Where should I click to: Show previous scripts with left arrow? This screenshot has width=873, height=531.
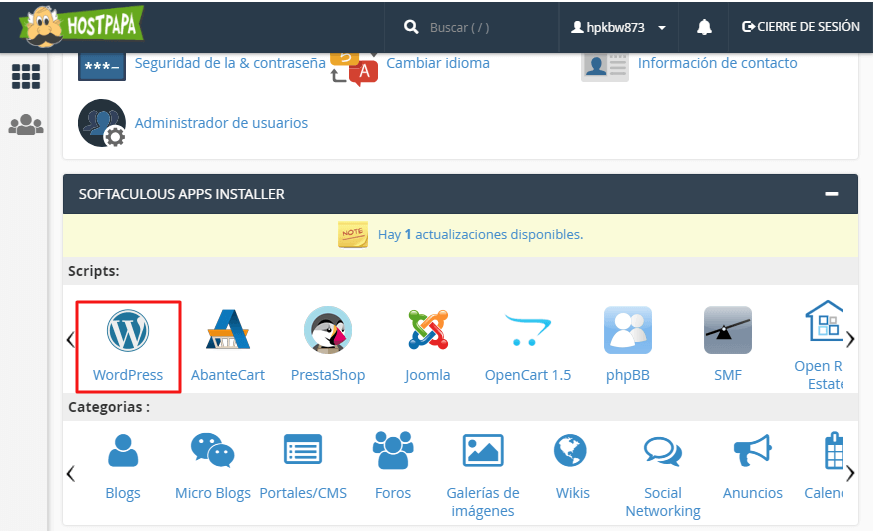coord(71,339)
